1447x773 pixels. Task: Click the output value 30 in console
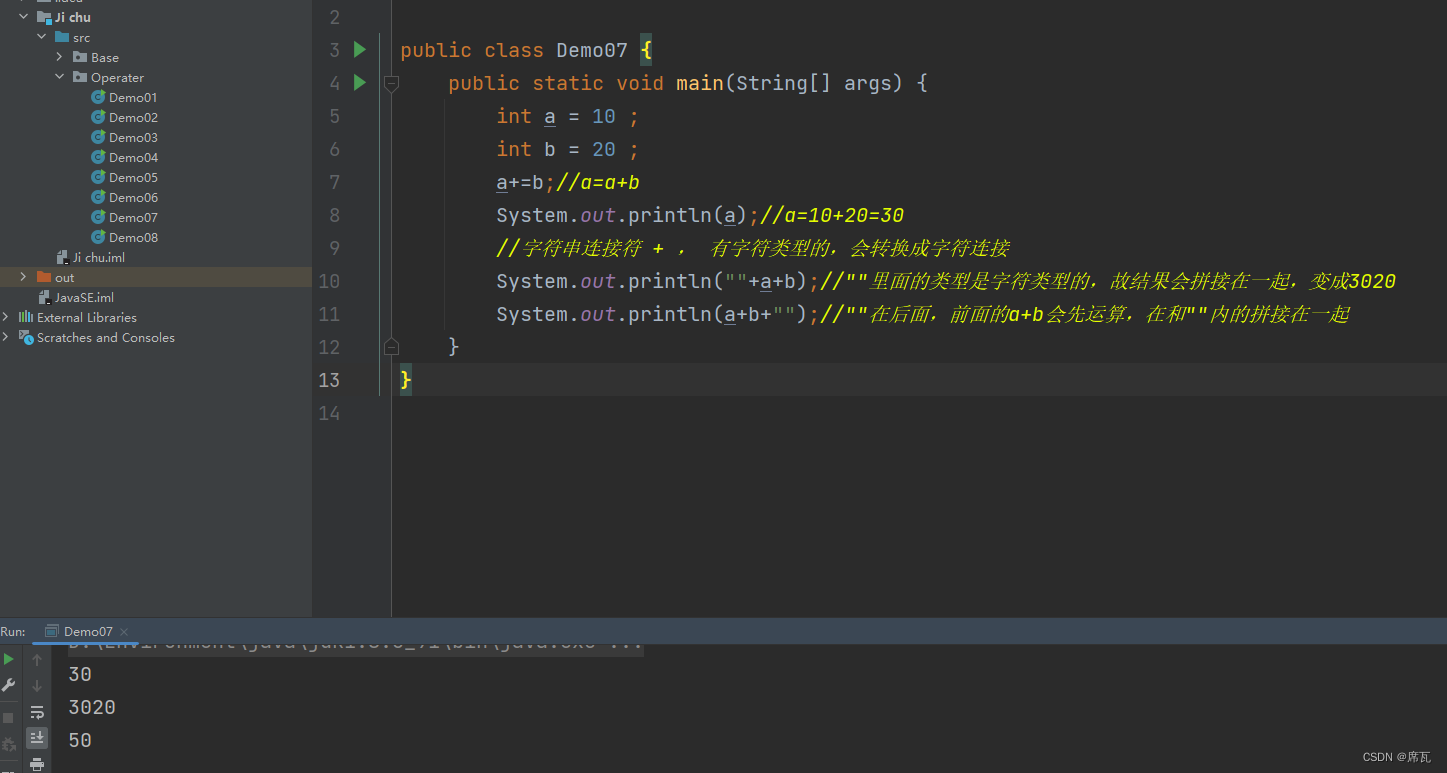pyautogui.click(x=80, y=674)
